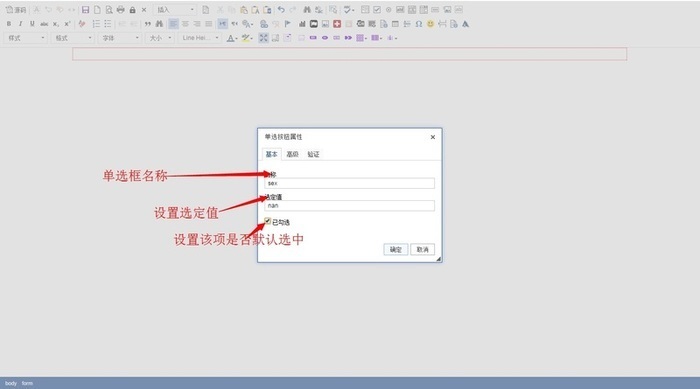This screenshot has height=389, width=700.
Task: Toggle Bold formatting
Action: [x=9, y=24]
